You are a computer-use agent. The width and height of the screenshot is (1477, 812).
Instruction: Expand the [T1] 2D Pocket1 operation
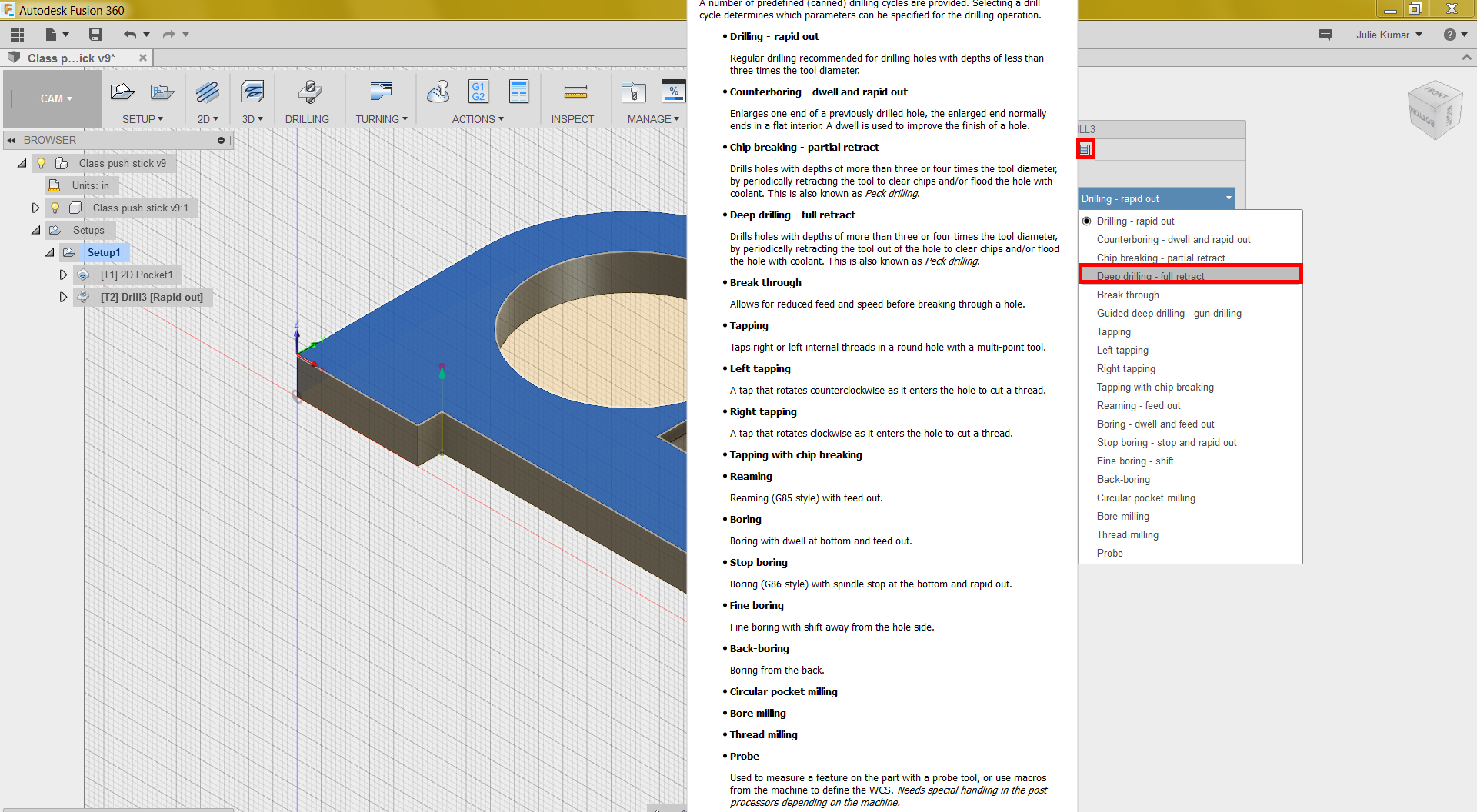[63, 275]
